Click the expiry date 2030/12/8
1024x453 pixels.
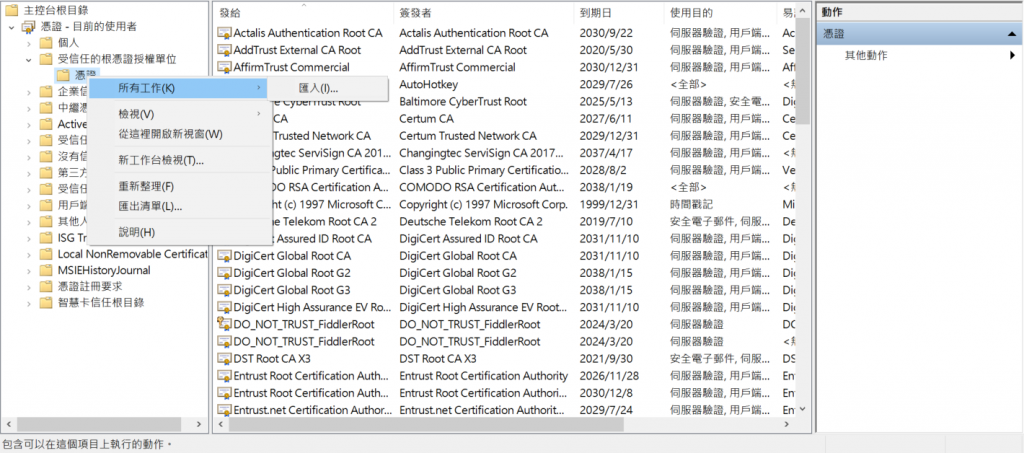[x=605, y=393]
